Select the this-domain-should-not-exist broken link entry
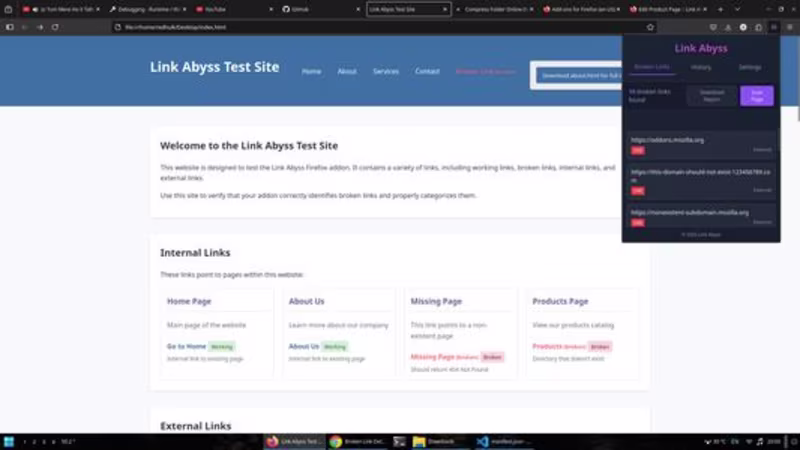 coord(701,181)
